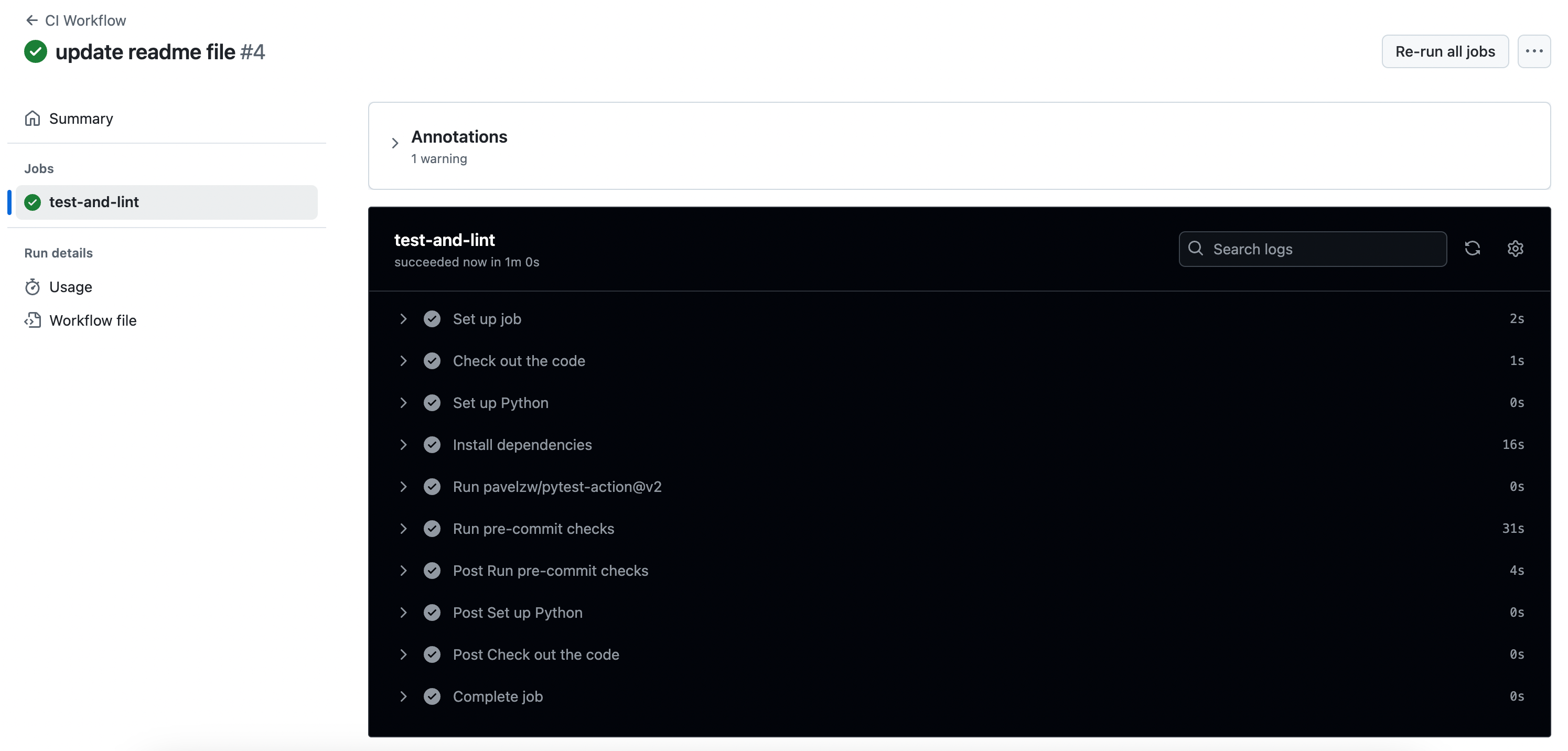
Task: Click the search logs magnifier icon
Action: click(1196, 248)
